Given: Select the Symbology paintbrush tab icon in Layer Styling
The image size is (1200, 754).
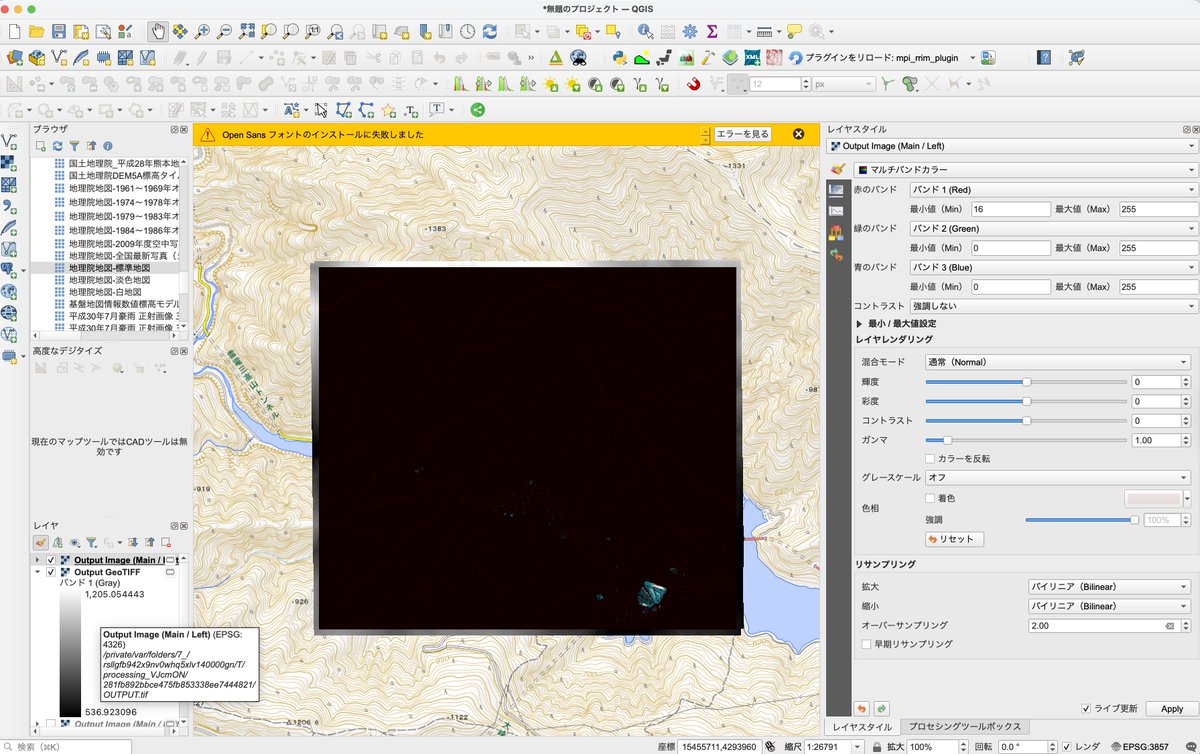Looking at the screenshot, I should point(838,170).
